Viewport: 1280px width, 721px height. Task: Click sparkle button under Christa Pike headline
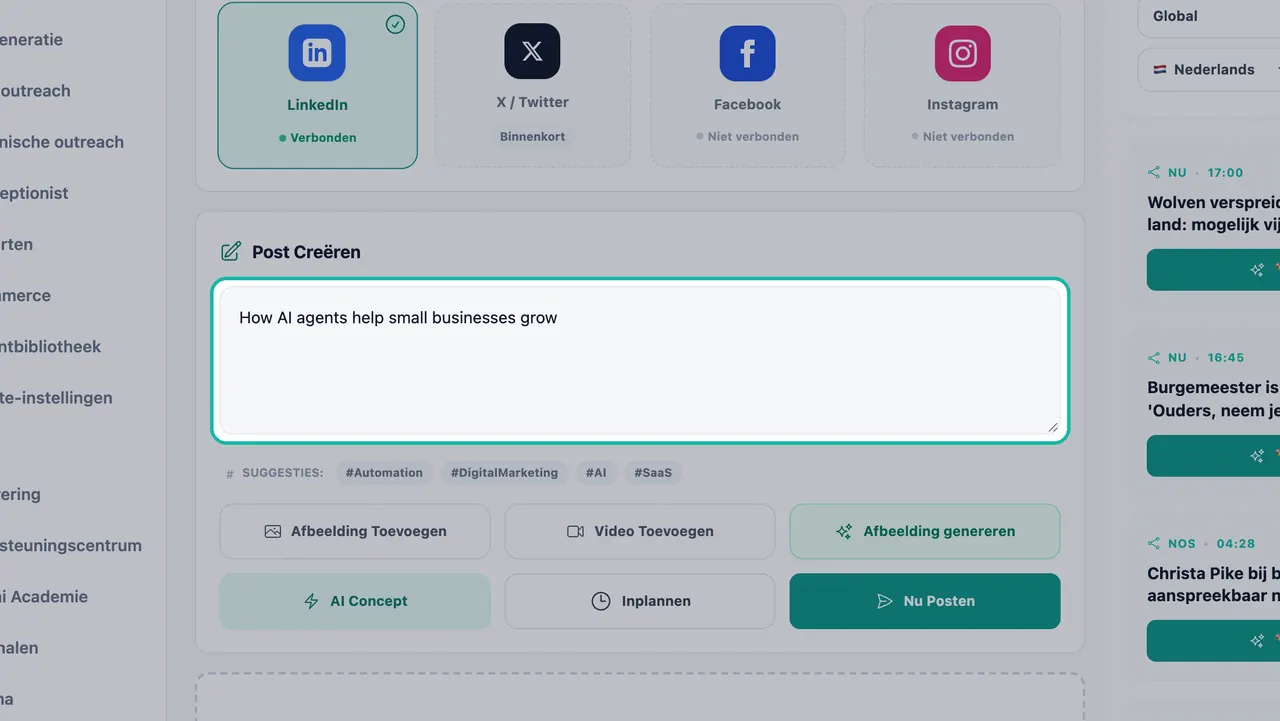(1213, 641)
